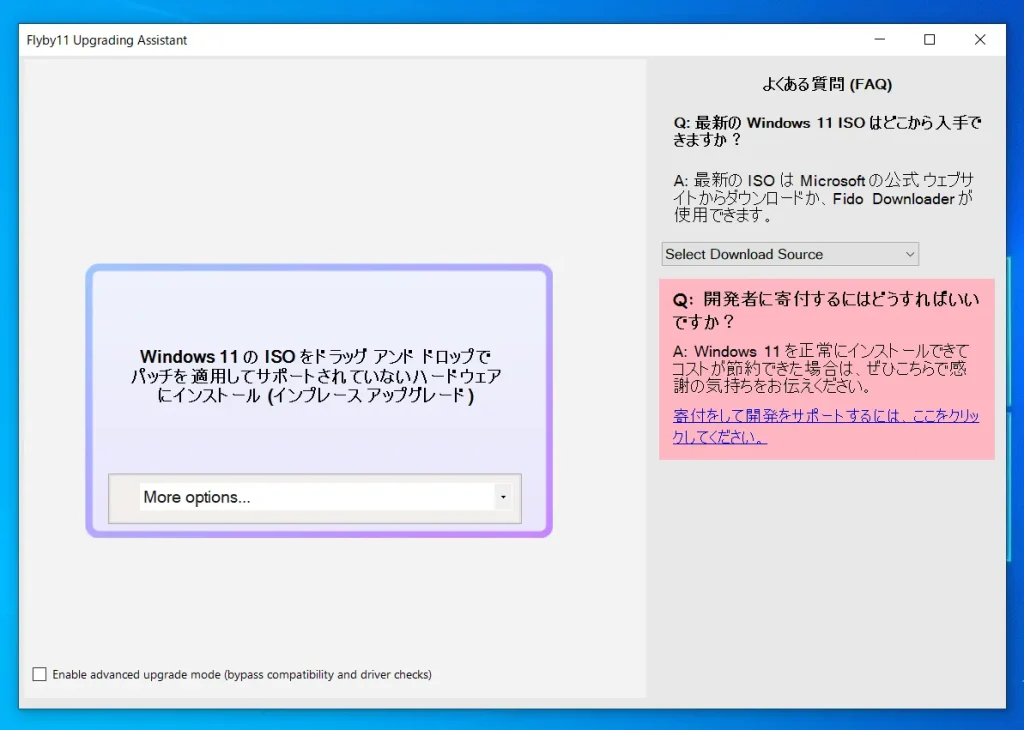The width and height of the screenshot is (1024, 730).
Task: Click the question about donating to the developer
Action: [825, 310]
